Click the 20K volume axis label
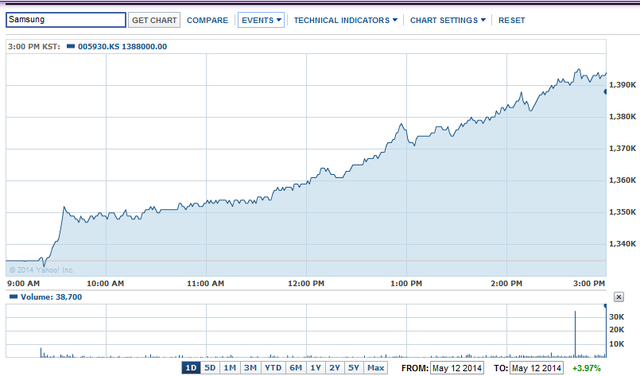Viewport: 640px width, 376px height. 617,330
